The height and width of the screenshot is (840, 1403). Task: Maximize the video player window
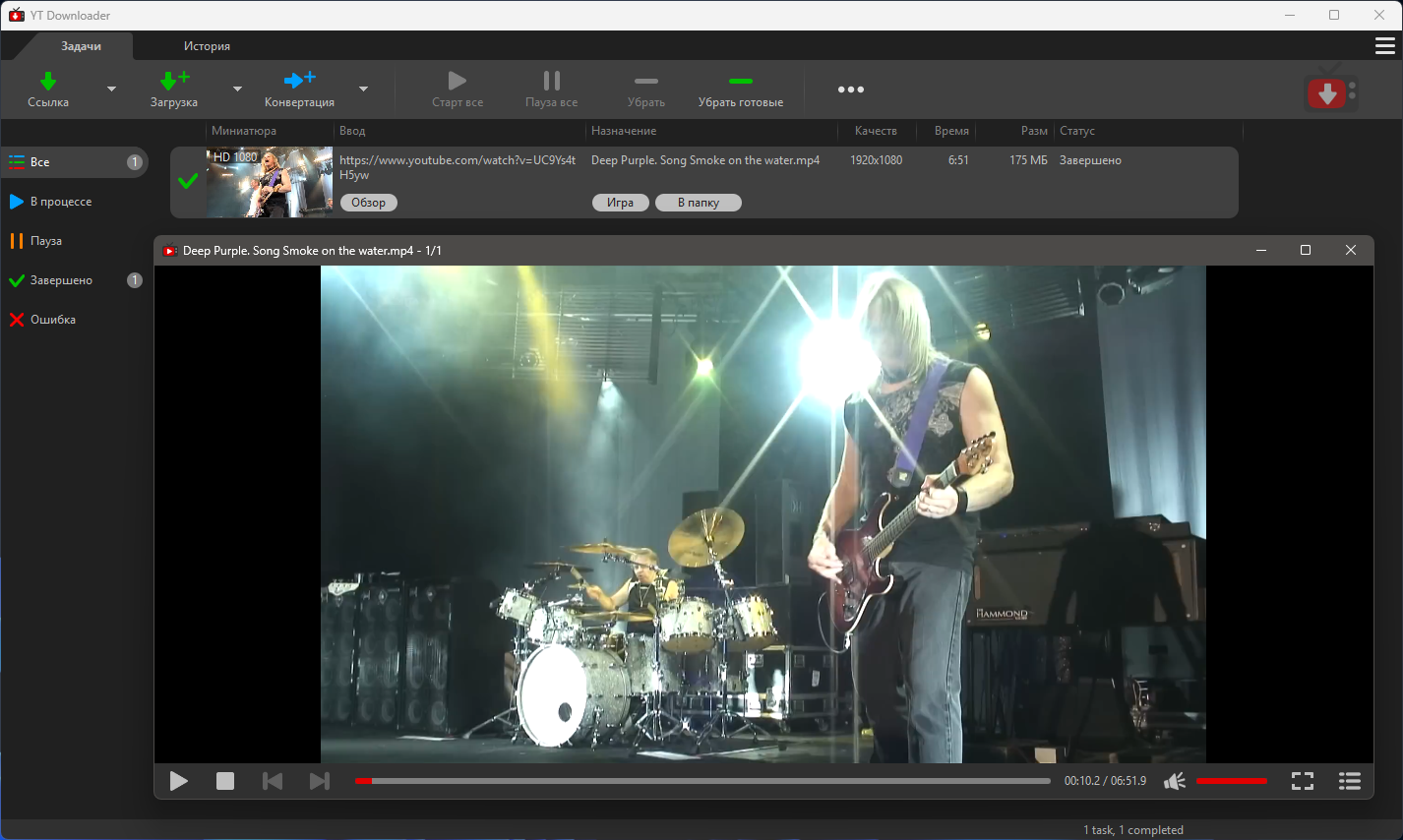(x=1306, y=251)
